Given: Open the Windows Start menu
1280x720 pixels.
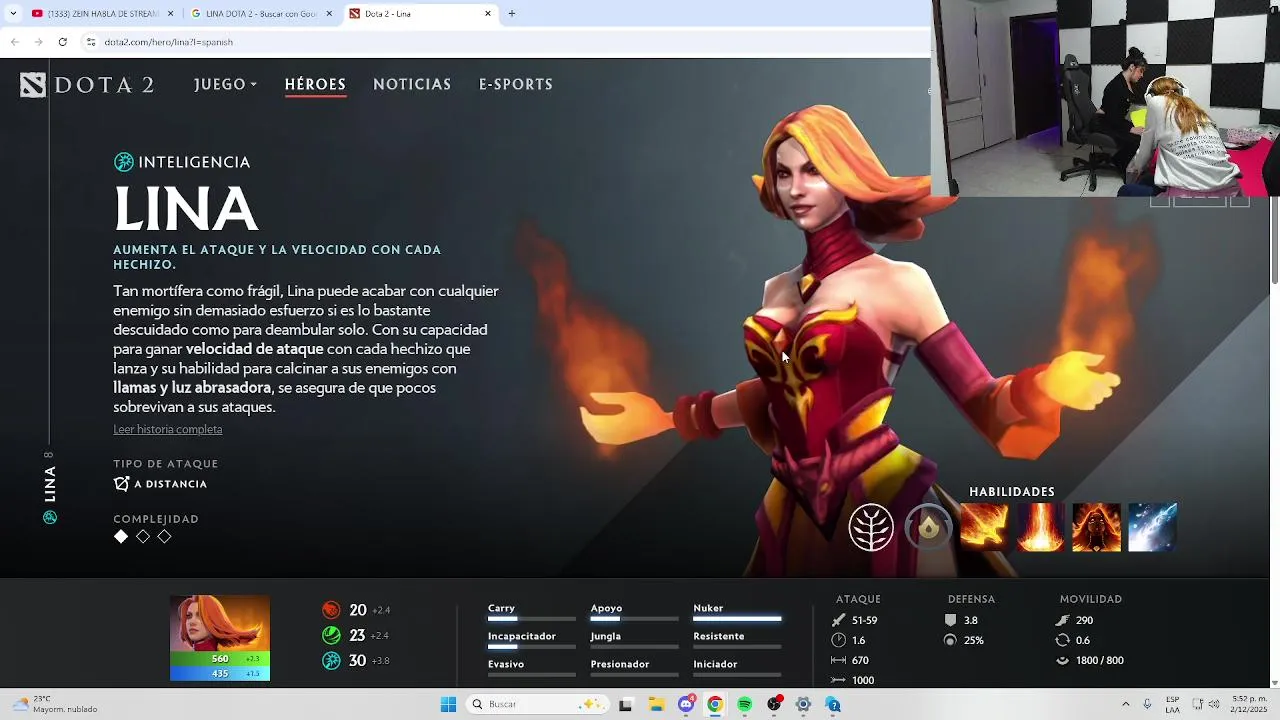Looking at the screenshot, I should 448,705.
